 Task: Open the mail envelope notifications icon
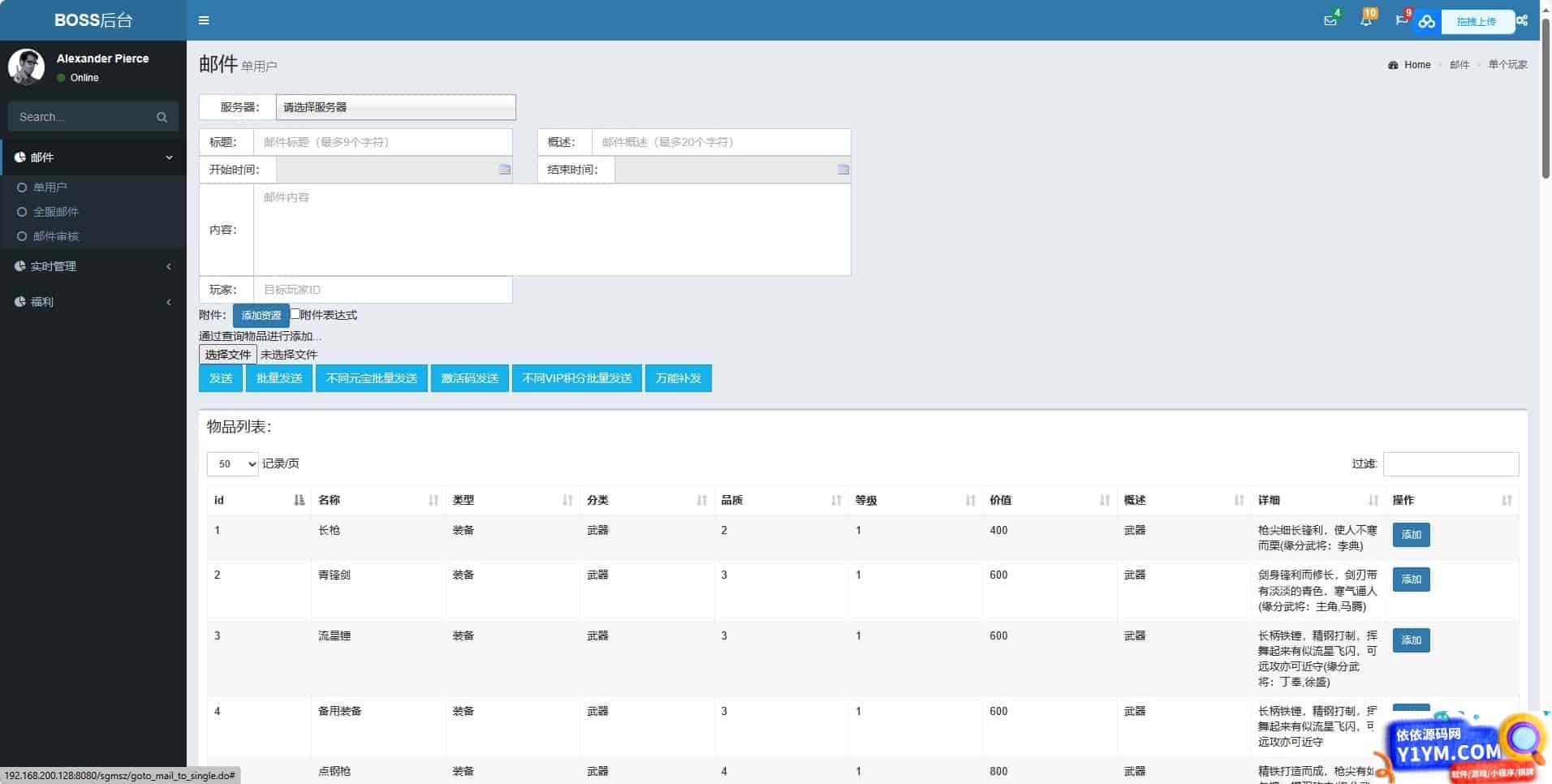[x=1330, y=20]
